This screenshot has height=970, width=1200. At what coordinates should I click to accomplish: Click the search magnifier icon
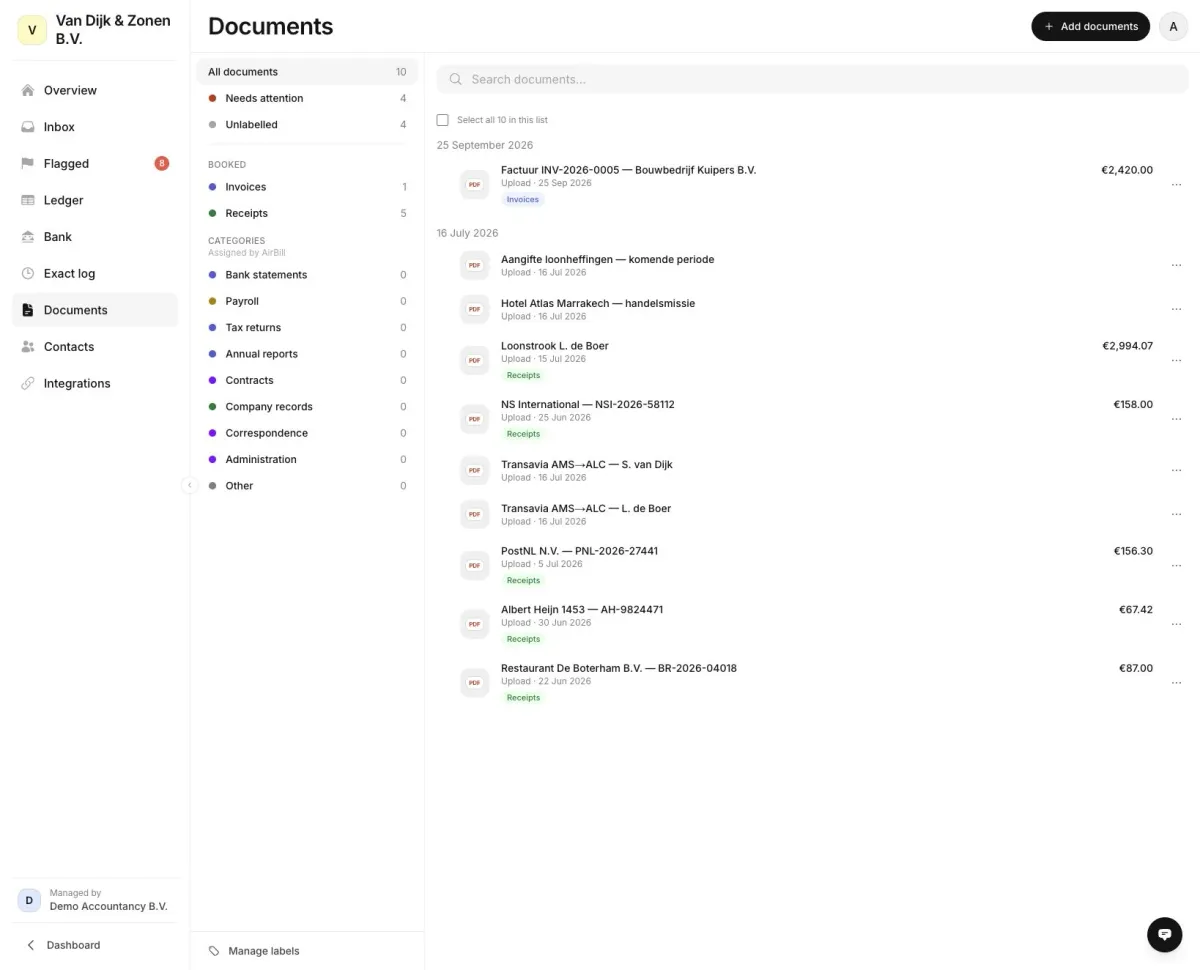point(456,79)
